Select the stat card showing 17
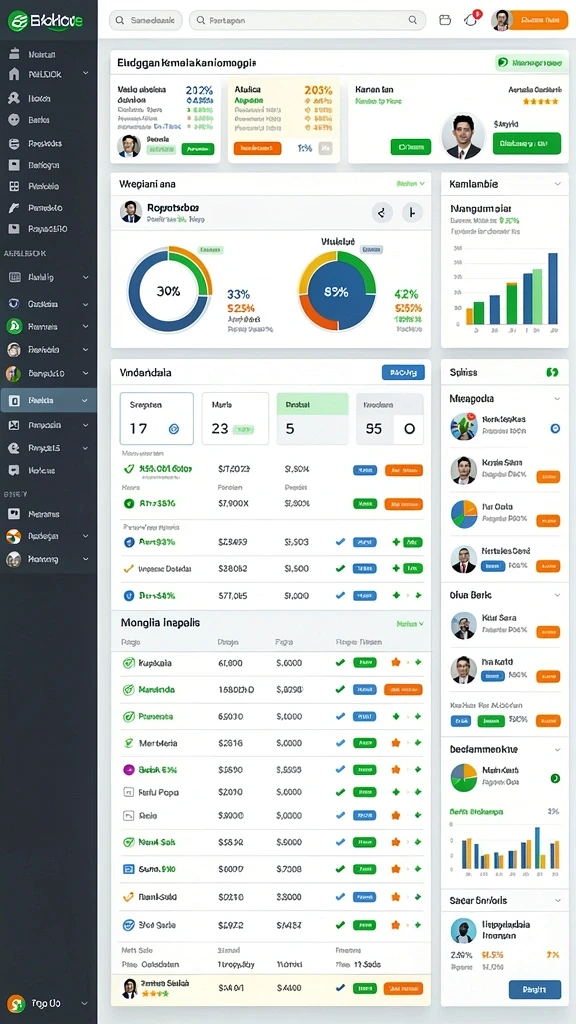This screenshot has height=1024, width=576. click(x=157, y=419)
